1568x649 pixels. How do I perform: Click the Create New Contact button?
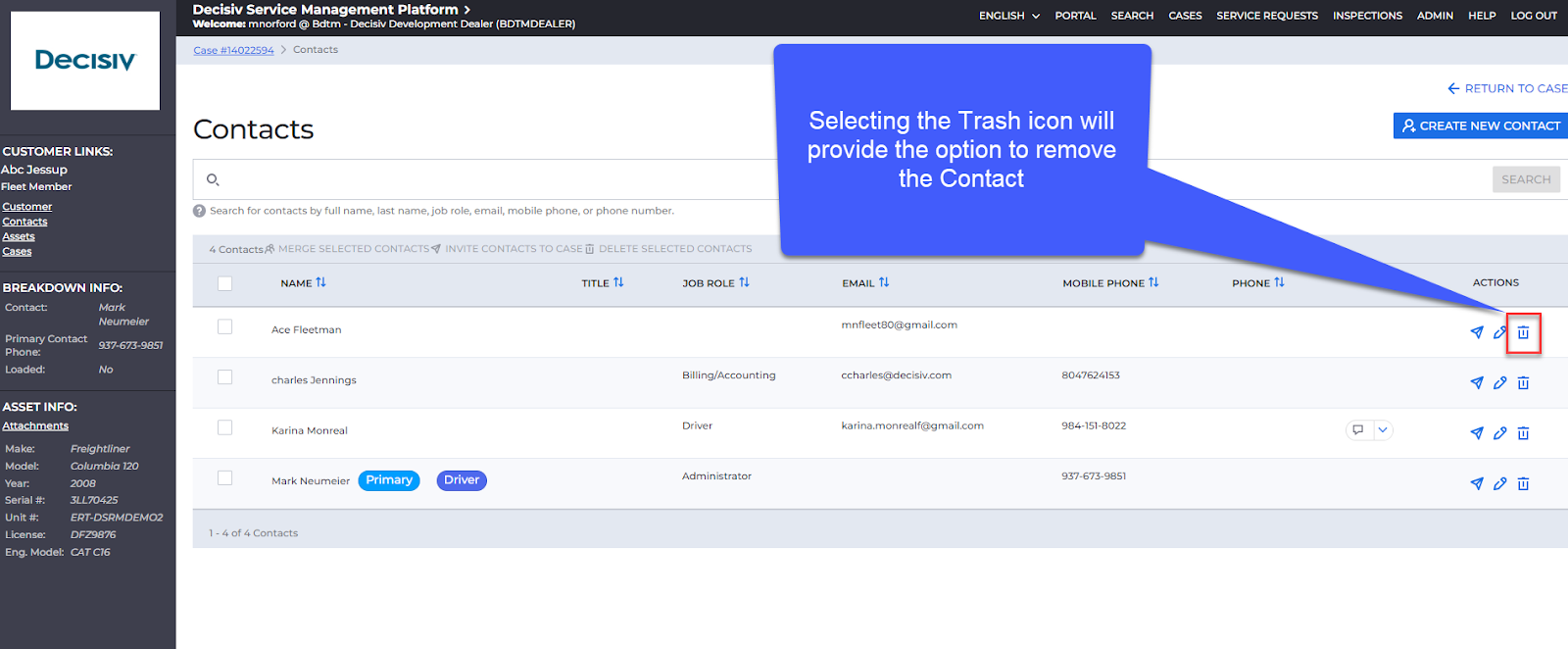[1480, 125]
